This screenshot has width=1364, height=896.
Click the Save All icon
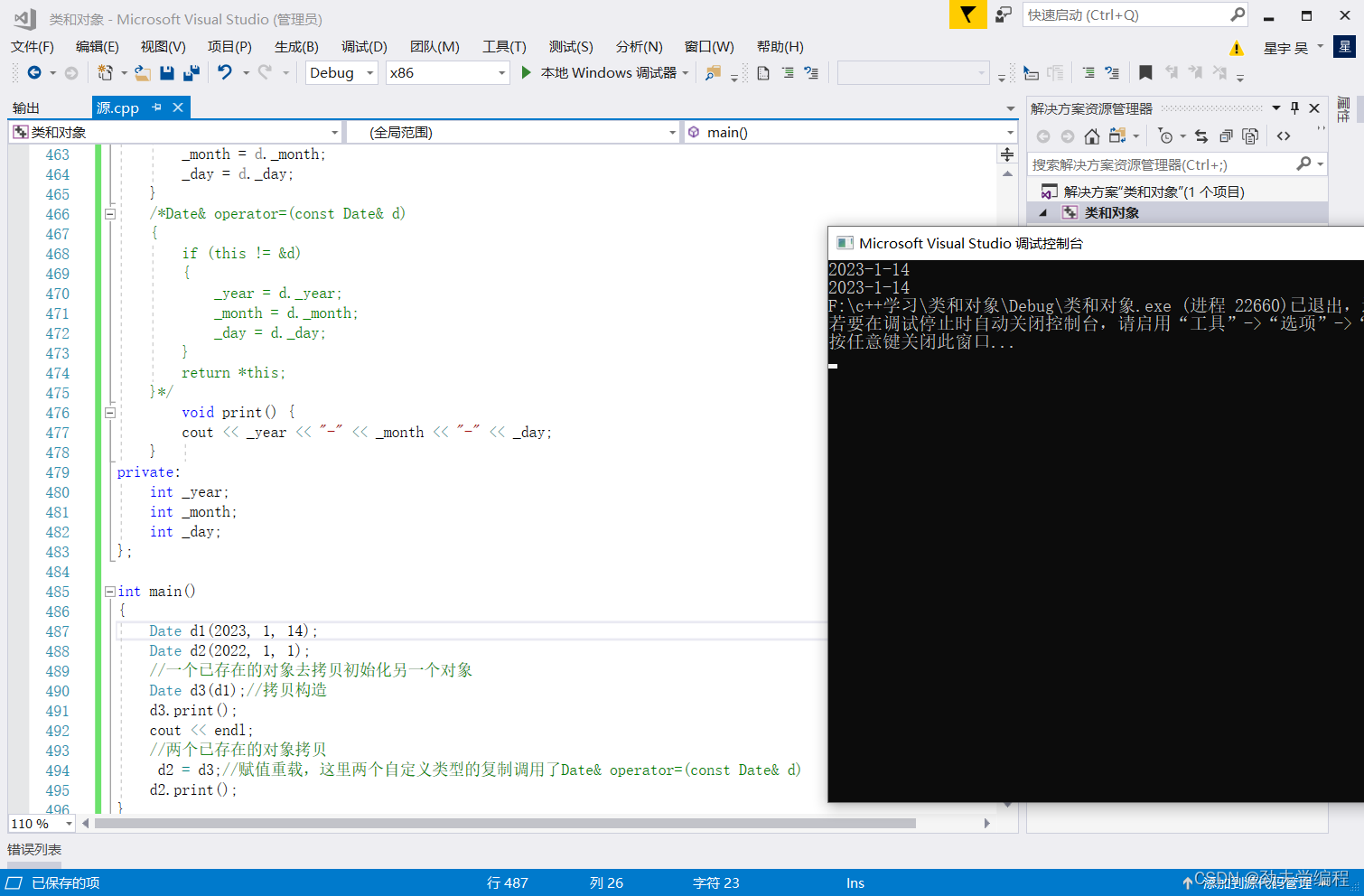191,72
